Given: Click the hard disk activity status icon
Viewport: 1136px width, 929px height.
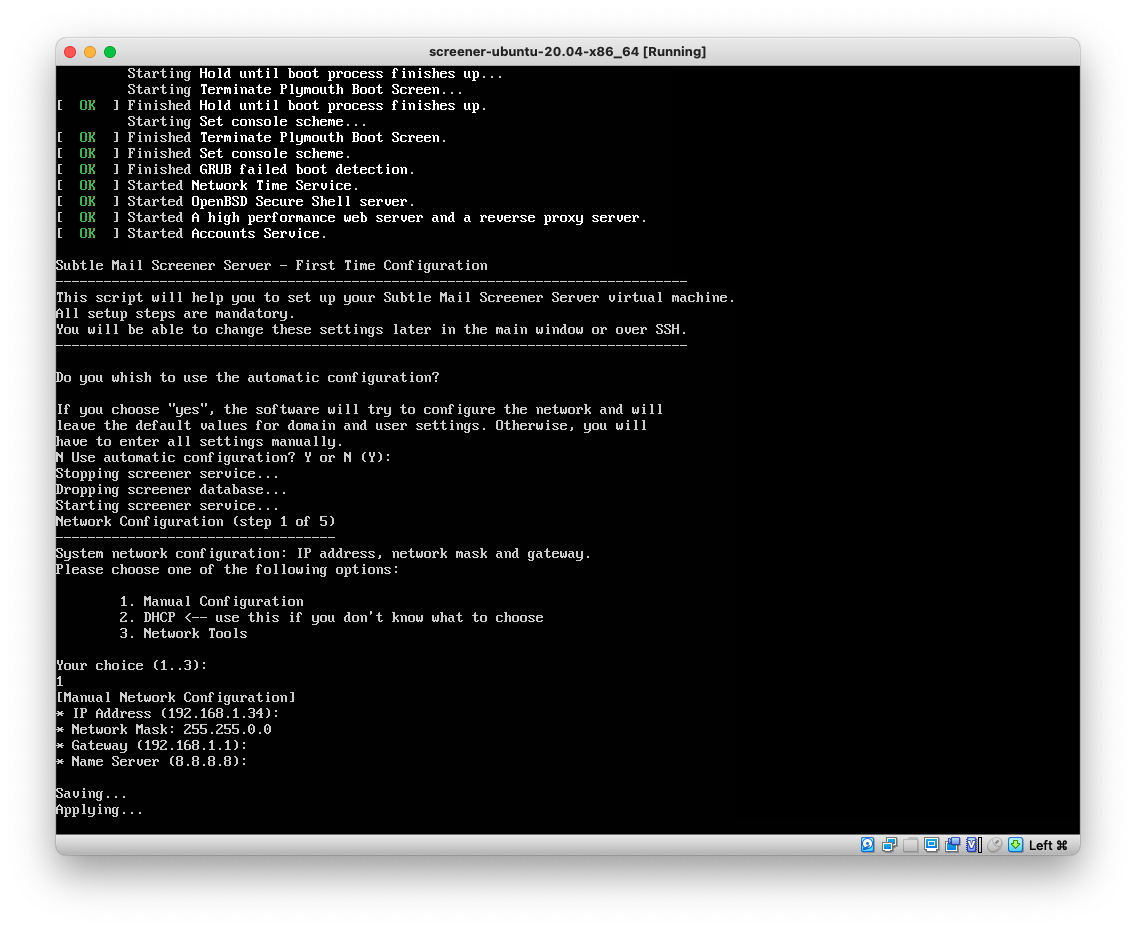Looking at the screenshot, I should (x=868, y=845).
